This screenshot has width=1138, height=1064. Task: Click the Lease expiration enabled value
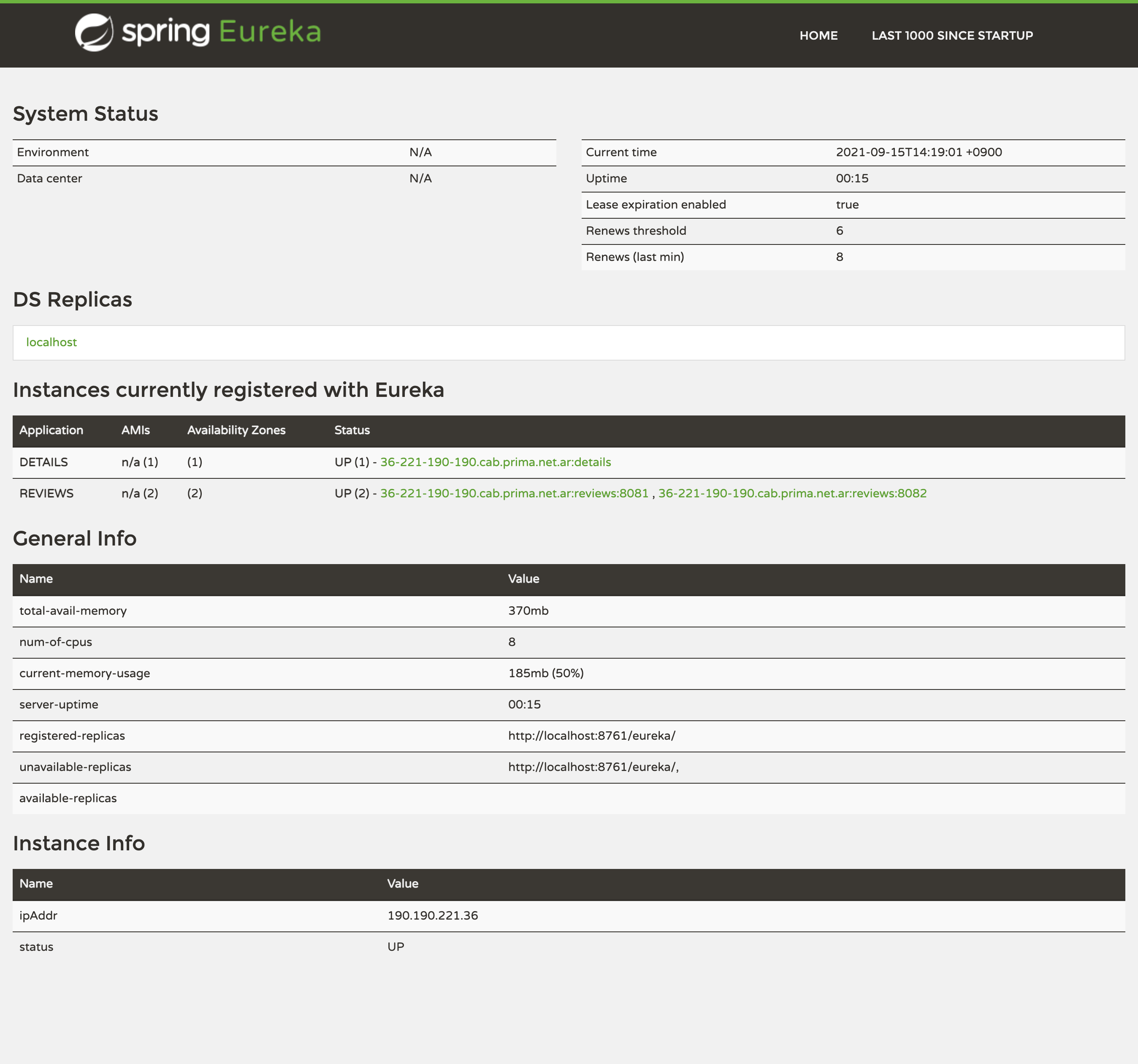click(847, 204)
